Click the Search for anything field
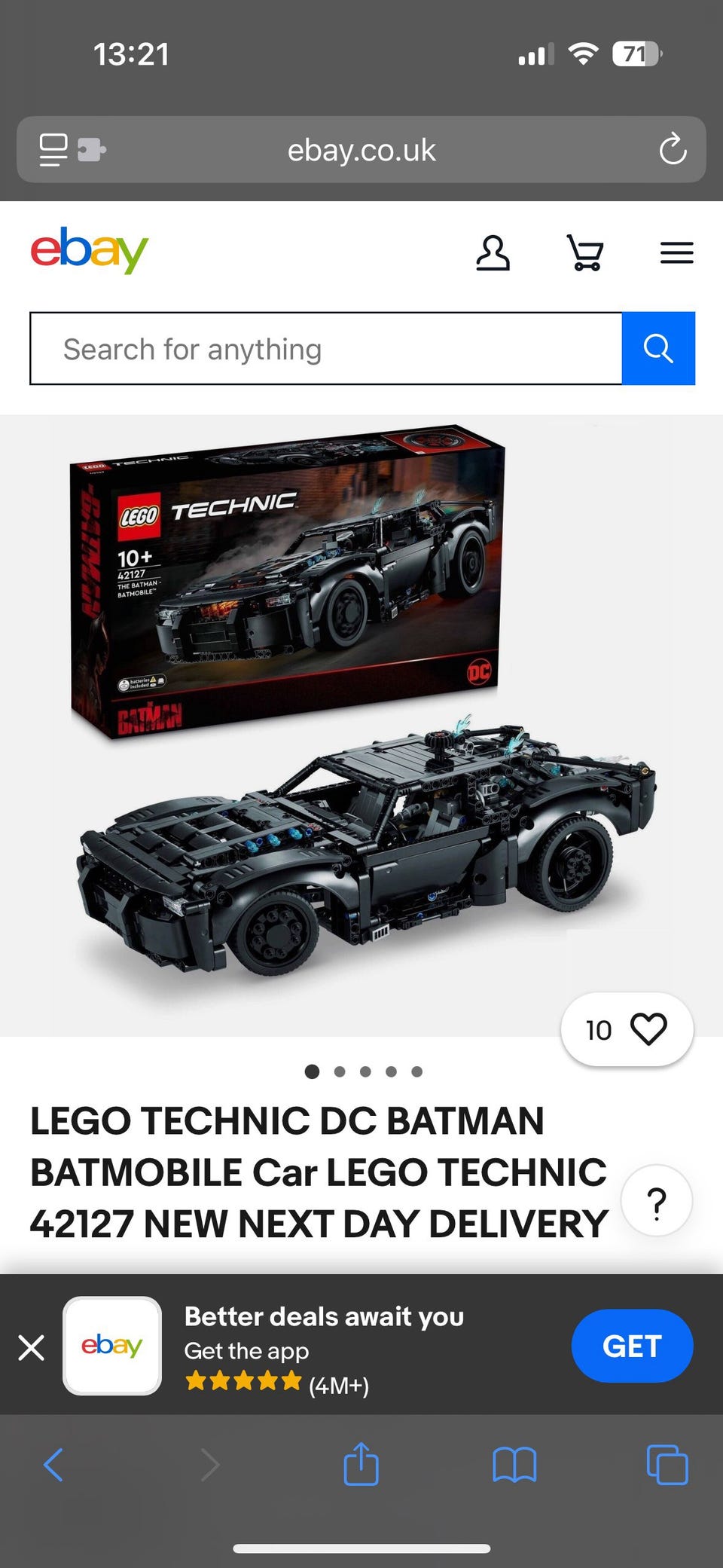This screenshot has width=723, height=1568. [x=326, y=348]
